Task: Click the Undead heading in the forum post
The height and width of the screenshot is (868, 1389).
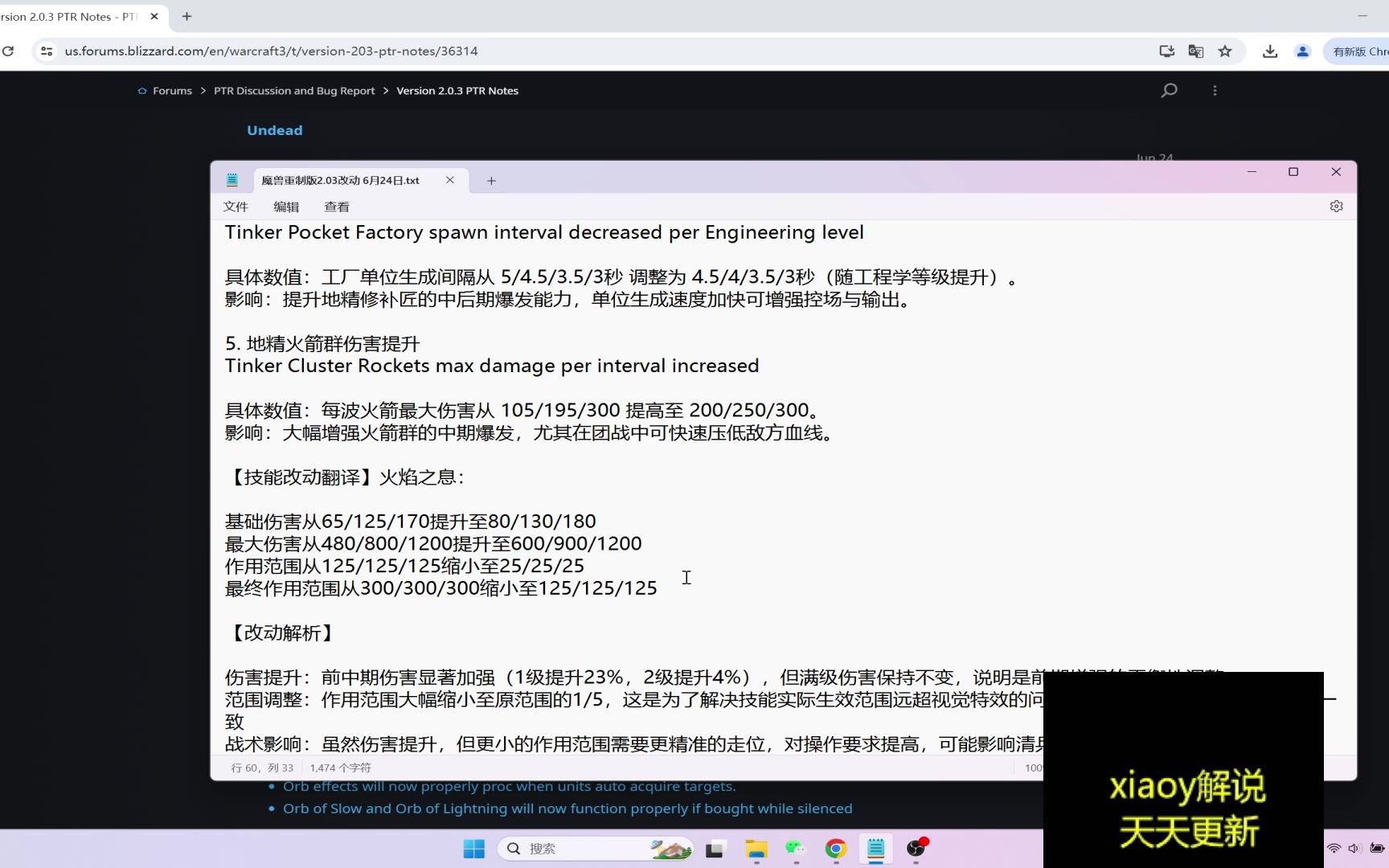Action: (275, 130)
